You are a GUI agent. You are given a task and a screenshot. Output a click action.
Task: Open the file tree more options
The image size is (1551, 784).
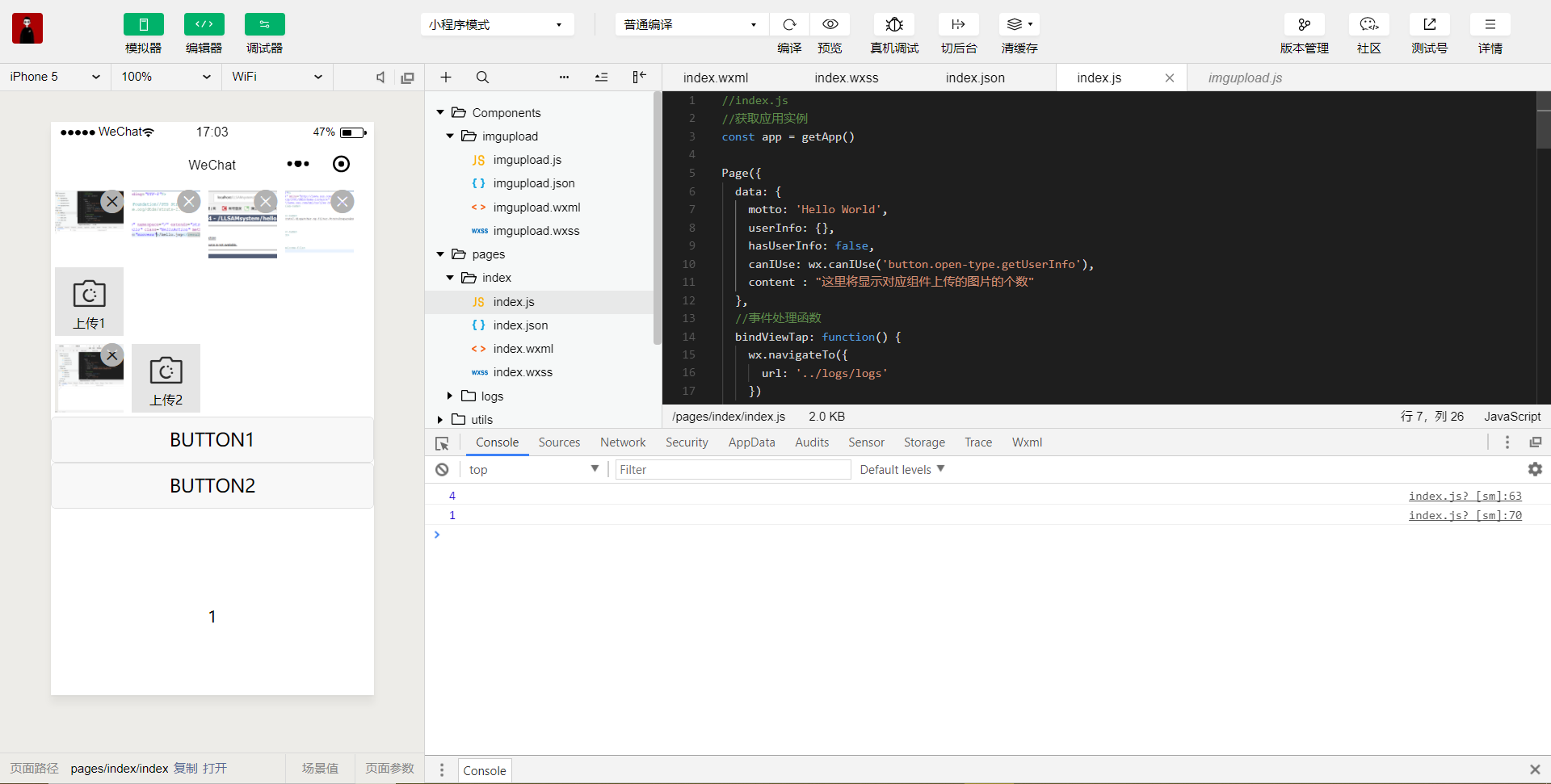[x=564, y=78]
